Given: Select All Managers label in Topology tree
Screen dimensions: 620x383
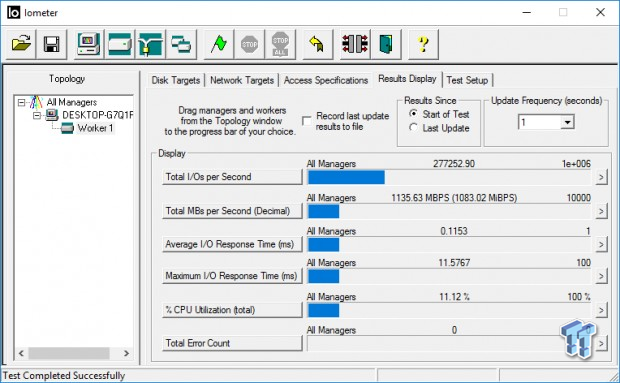Looking at the screenshot, I should coord(72,102).
